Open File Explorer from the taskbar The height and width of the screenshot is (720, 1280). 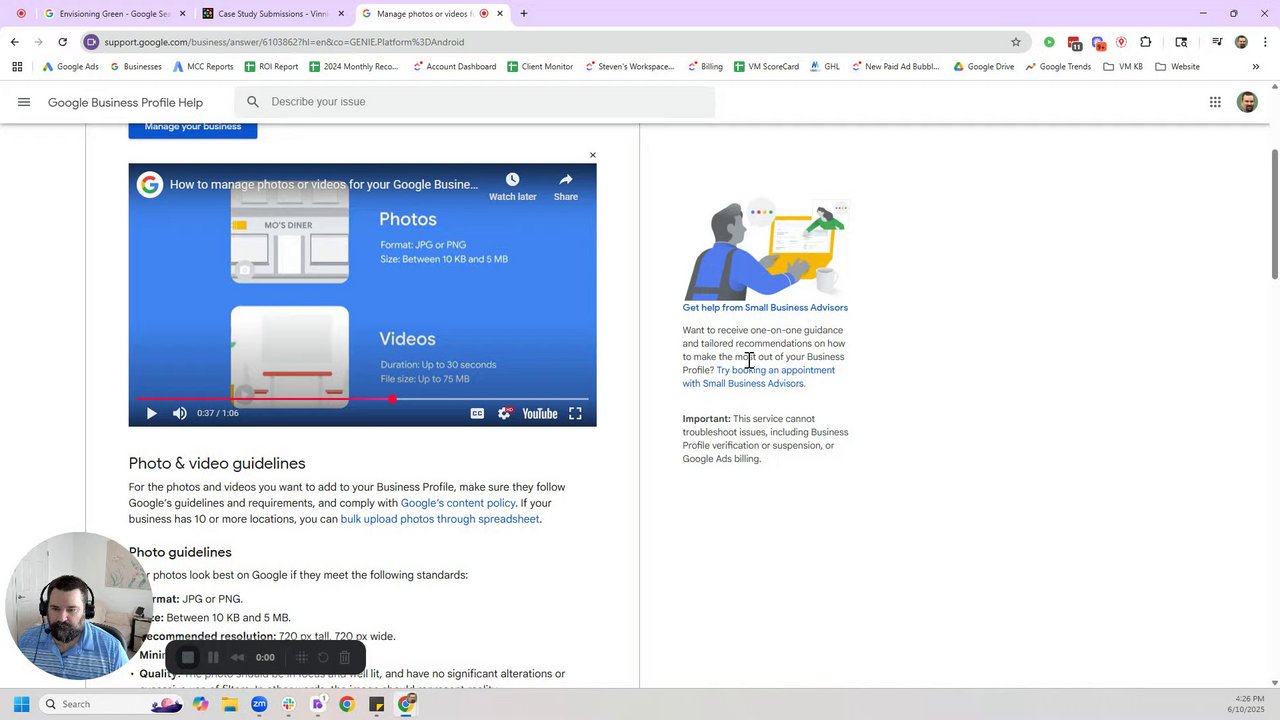tap(230, 704)
